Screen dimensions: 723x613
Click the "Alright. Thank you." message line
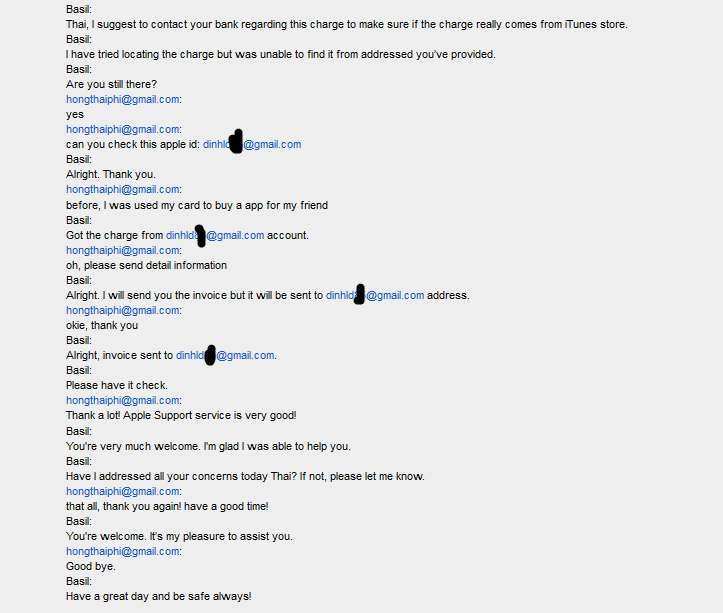110,174
